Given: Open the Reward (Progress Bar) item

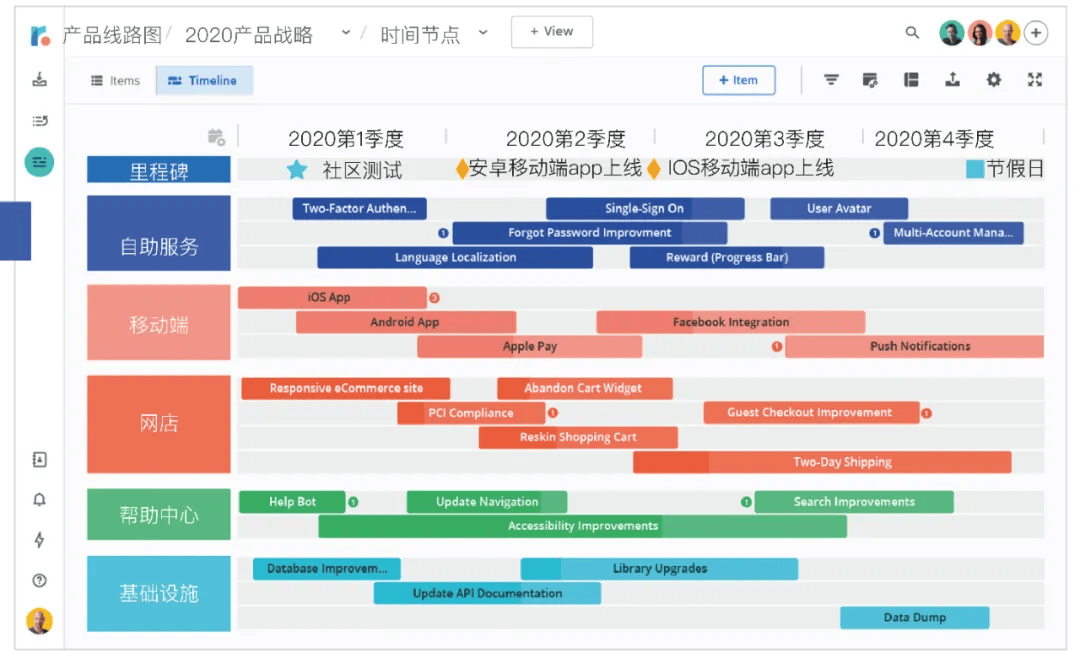Looking at the screenshot, I should click(x=727, y=258).
